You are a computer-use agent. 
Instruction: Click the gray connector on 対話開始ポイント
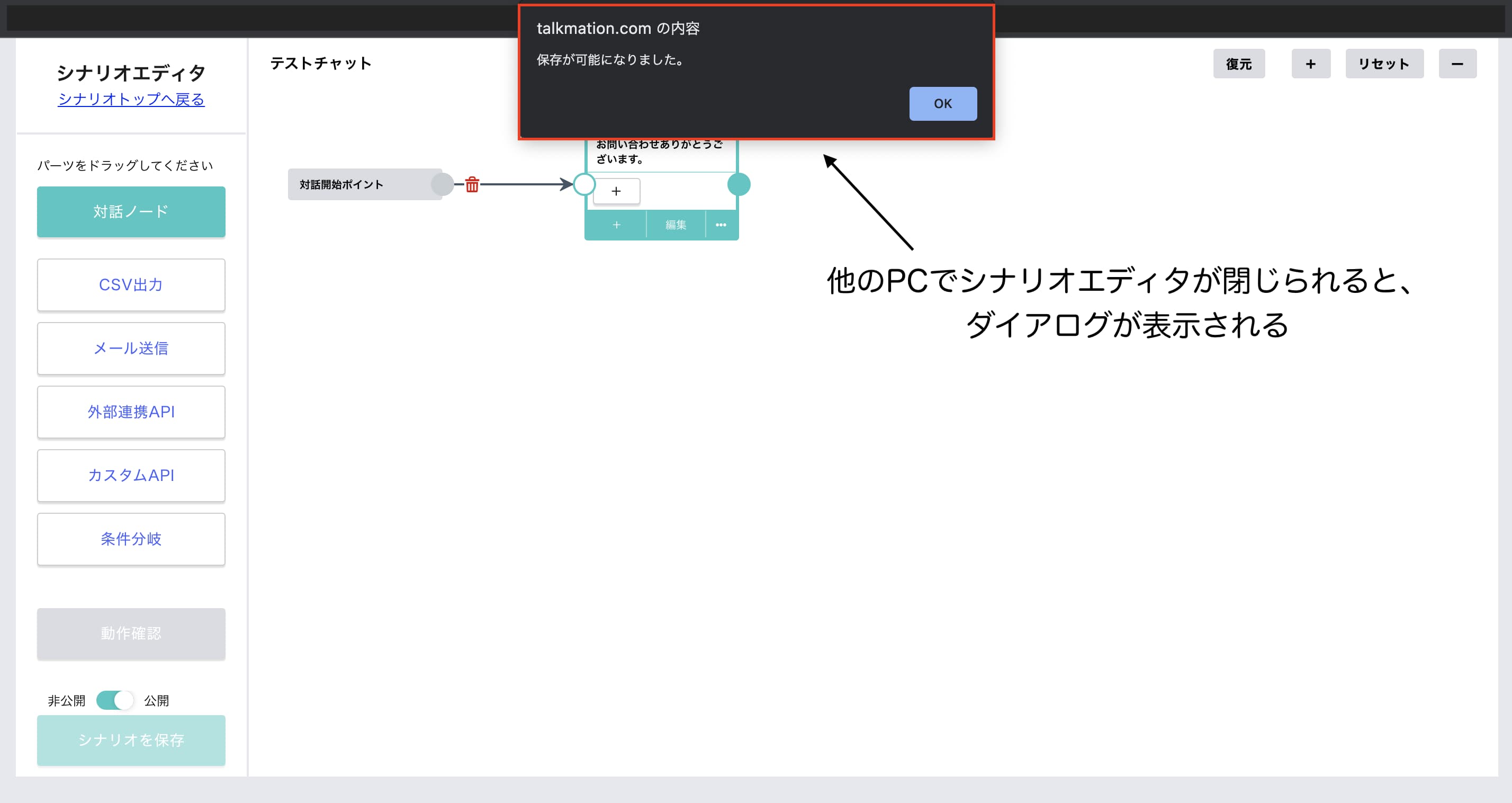(442, 184)
